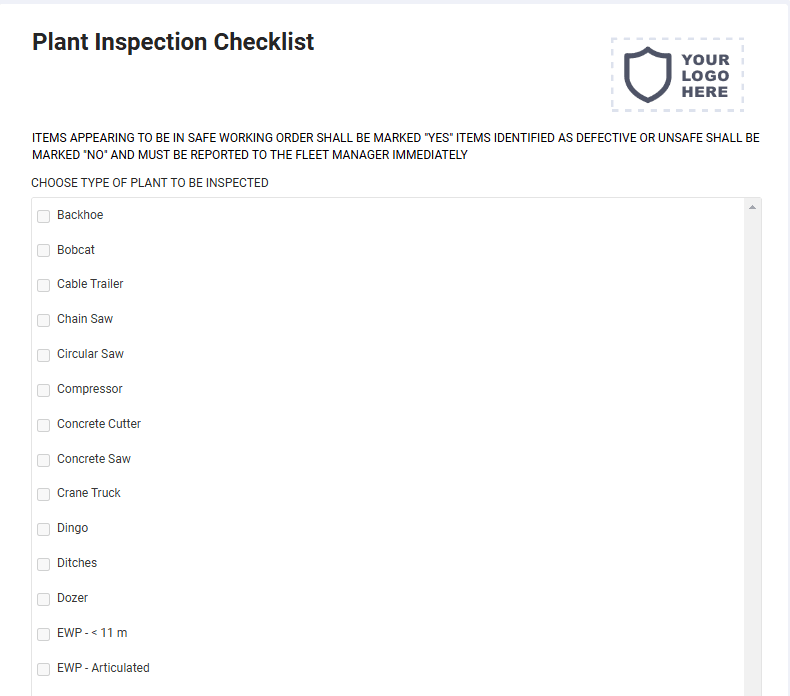Toggle the Compressor checkbox
The image size is (790, 696).
[44, 390]
